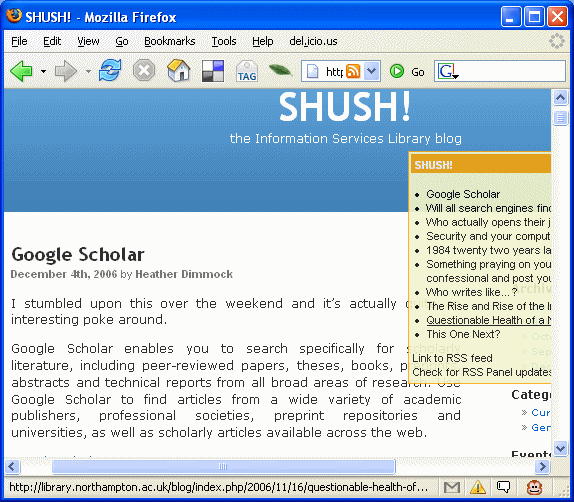Click the SHUSH! blog header title
This screenshot has width=574, height=502.
[x=344, y=107]
